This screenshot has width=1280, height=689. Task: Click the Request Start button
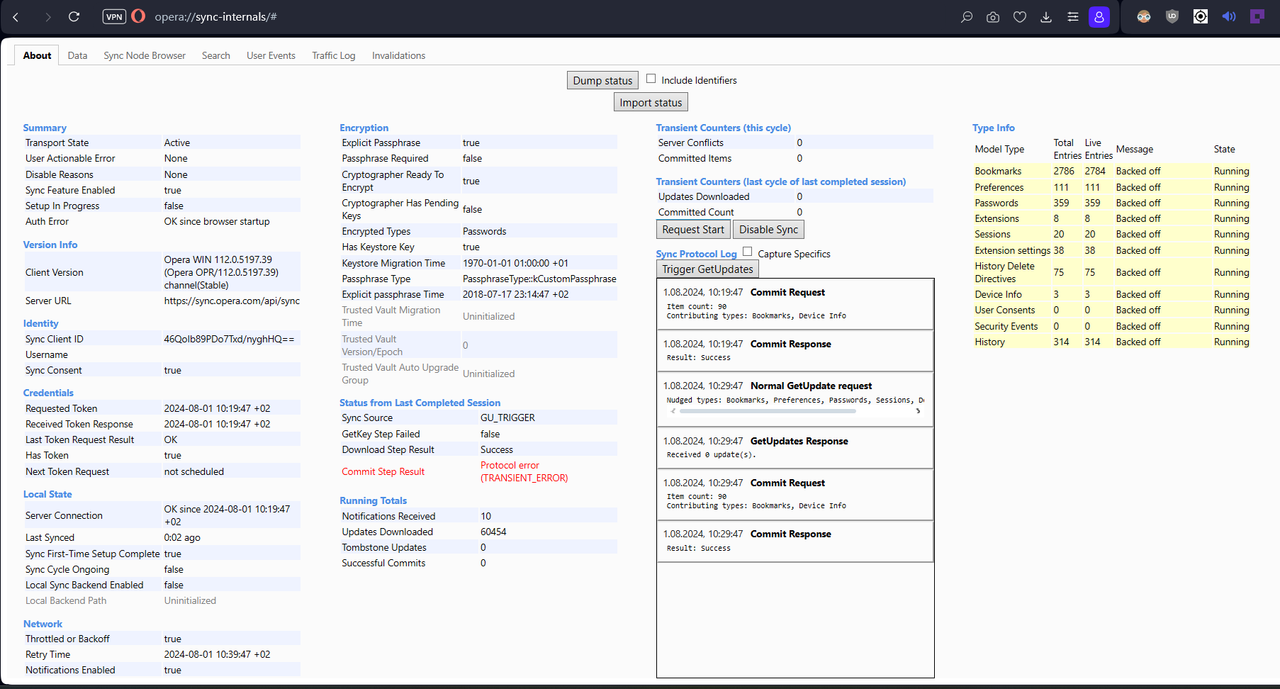pyautogui.click(x=694, y=229)
